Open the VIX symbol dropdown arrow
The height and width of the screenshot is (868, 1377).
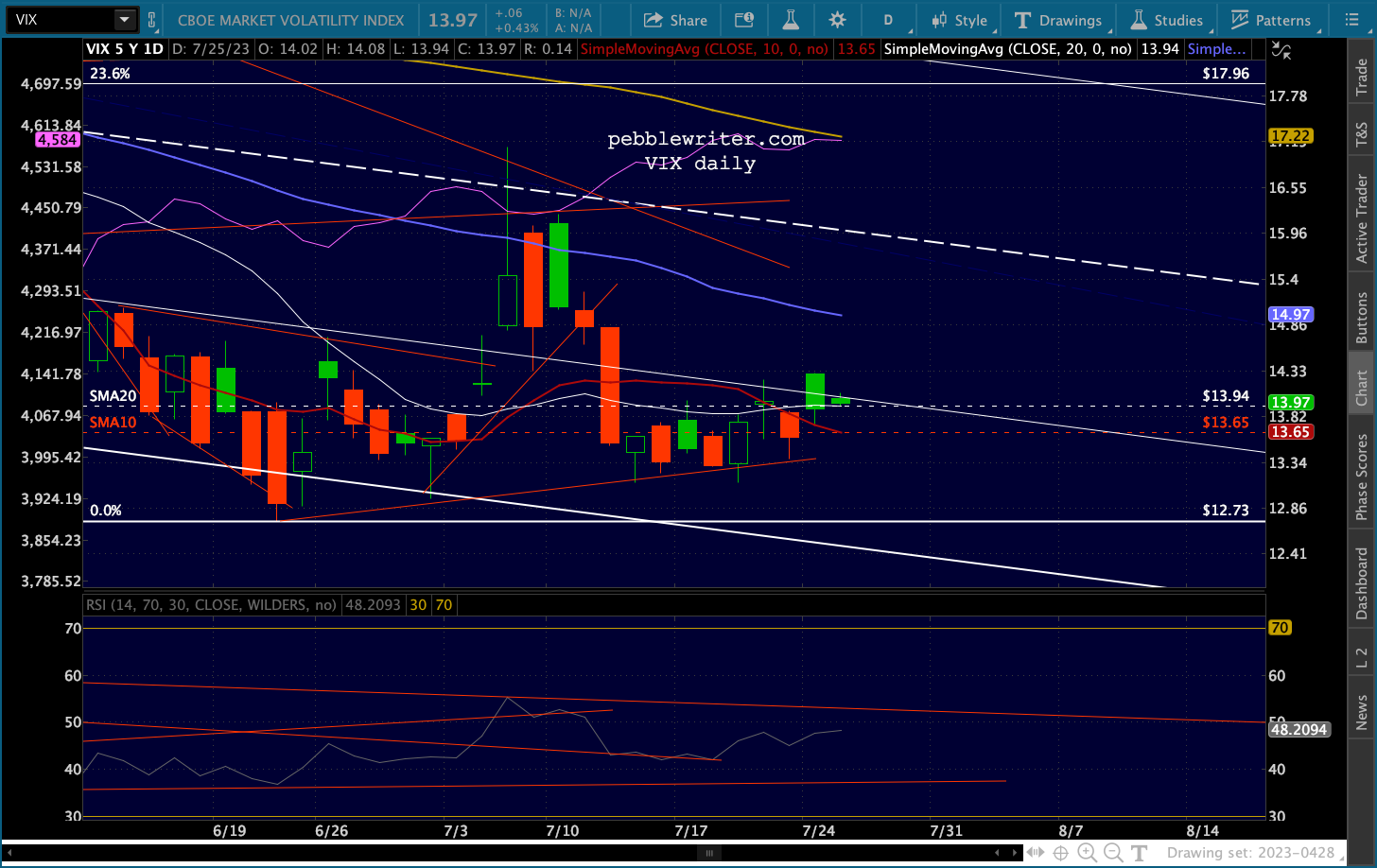(x=125, y=20)
